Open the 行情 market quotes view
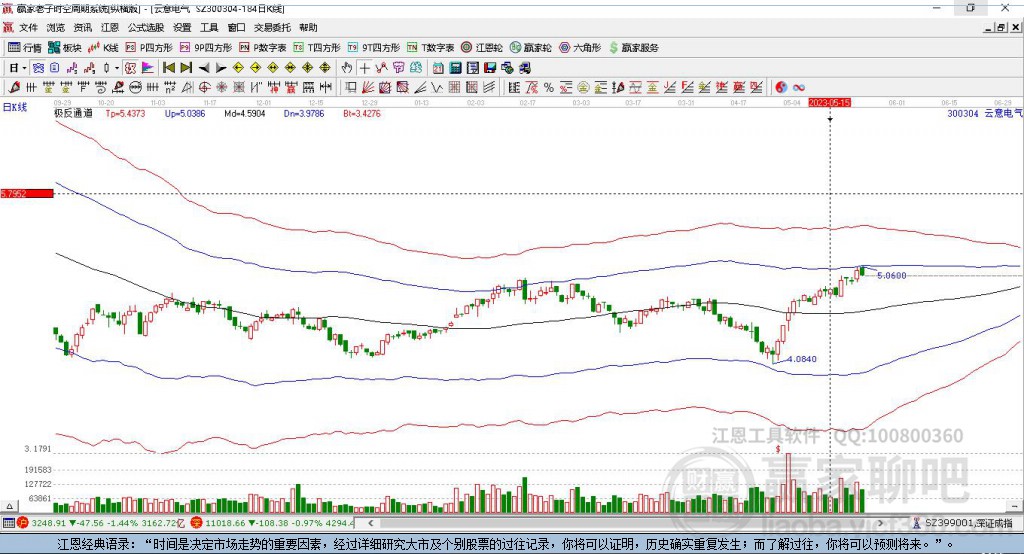Screen dimensions: 1024x554 coord(25,47)
